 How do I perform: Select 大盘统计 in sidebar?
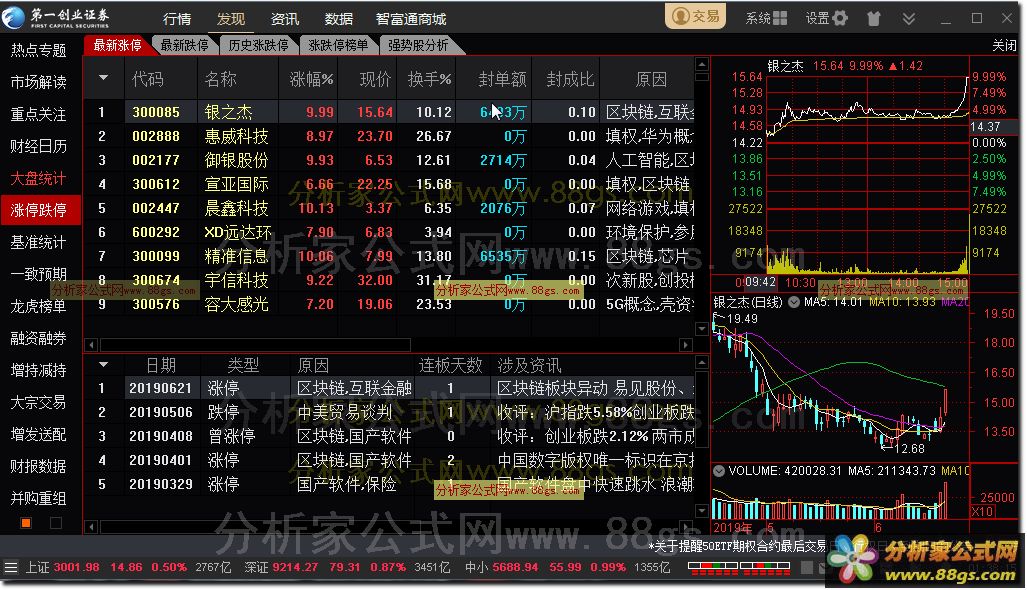(38, 178)
